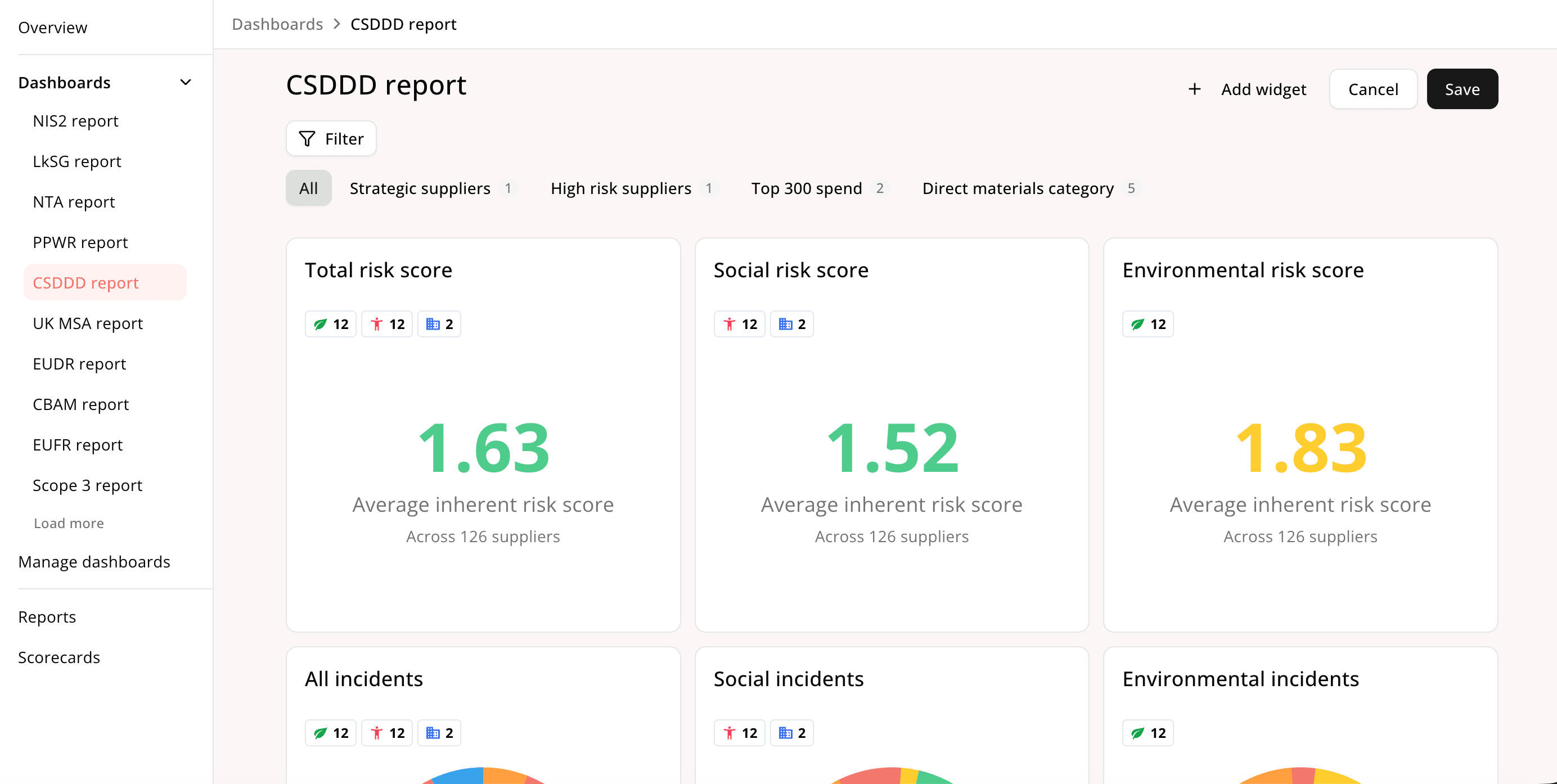Screen dimensions: 1557x784
Task: Click the Social incidents pie chart
Action: [892, 776]
